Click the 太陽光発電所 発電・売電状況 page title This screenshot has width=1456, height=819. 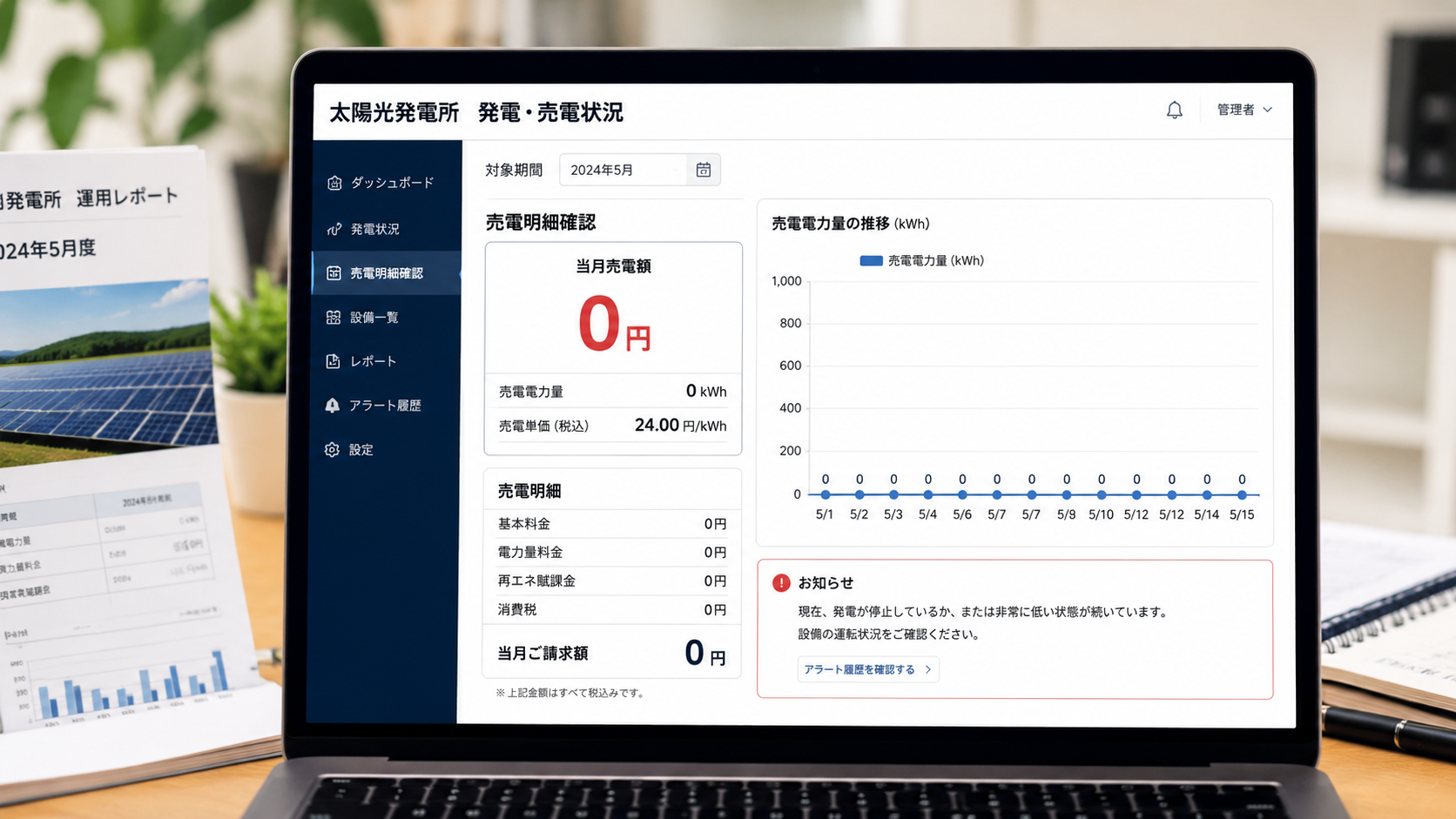pyautogui.click(x=476, y=112)
